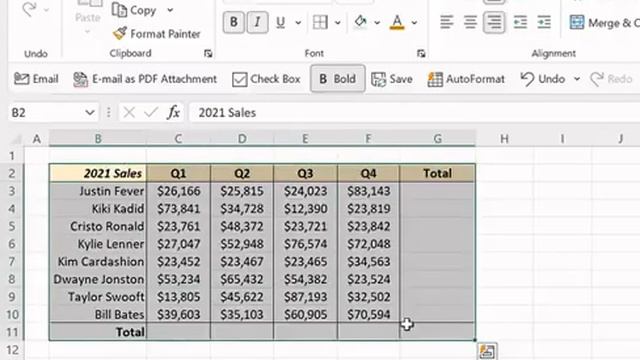Select the cell with $83,143

click(x=369, y=191)
